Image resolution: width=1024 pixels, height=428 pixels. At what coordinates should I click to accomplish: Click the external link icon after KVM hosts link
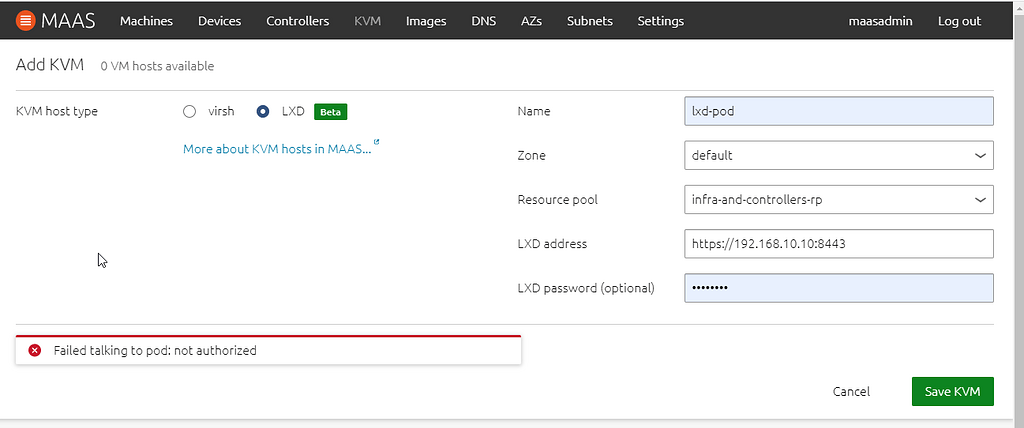(376, 142)
